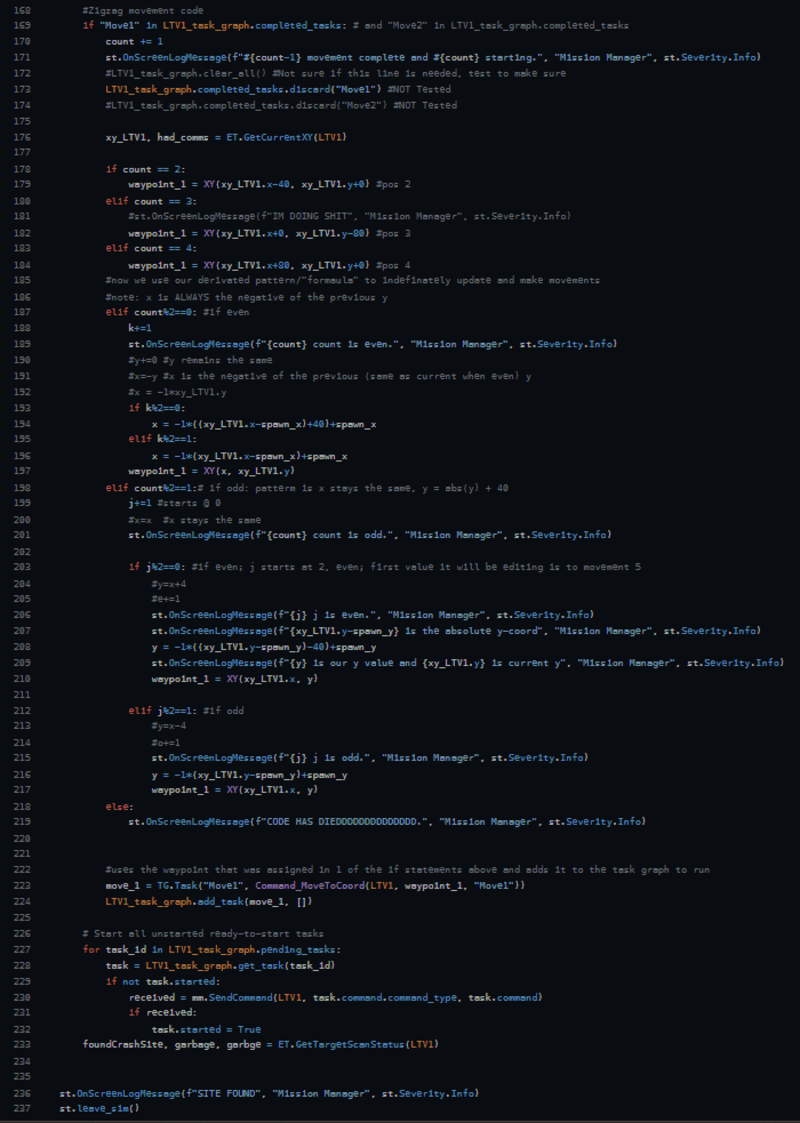Click the 'k+=1' statement

pyautogui.click(x=140, y=328)
